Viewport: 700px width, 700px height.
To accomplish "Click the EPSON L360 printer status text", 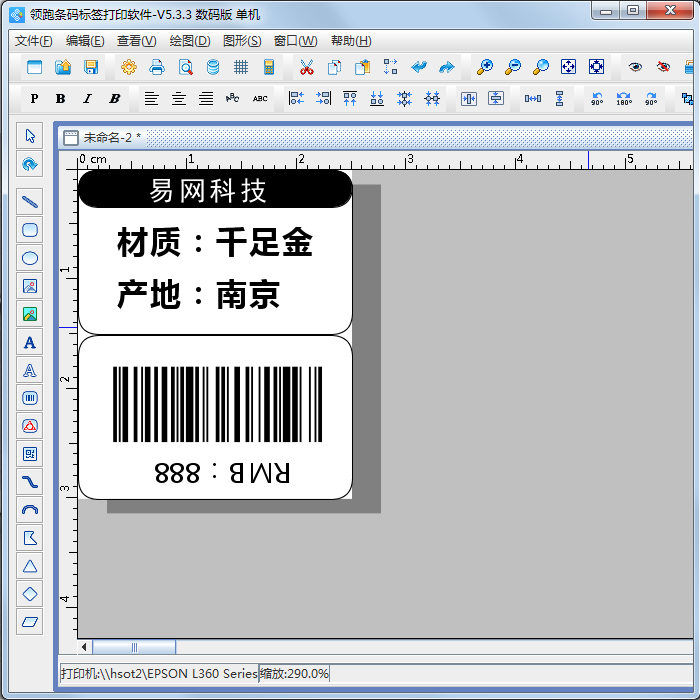I will [x=159, y=673].
